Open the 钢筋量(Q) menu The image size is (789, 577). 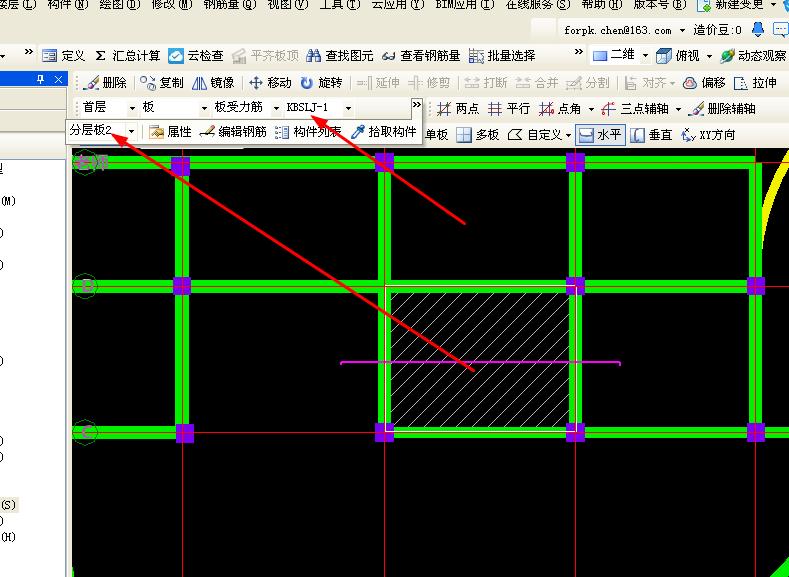click(230, 5)
